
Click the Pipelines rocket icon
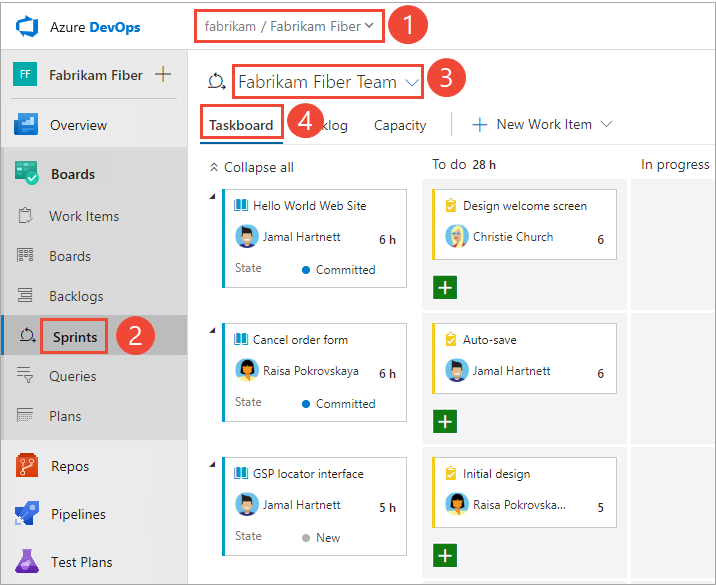tap(27, 513)
